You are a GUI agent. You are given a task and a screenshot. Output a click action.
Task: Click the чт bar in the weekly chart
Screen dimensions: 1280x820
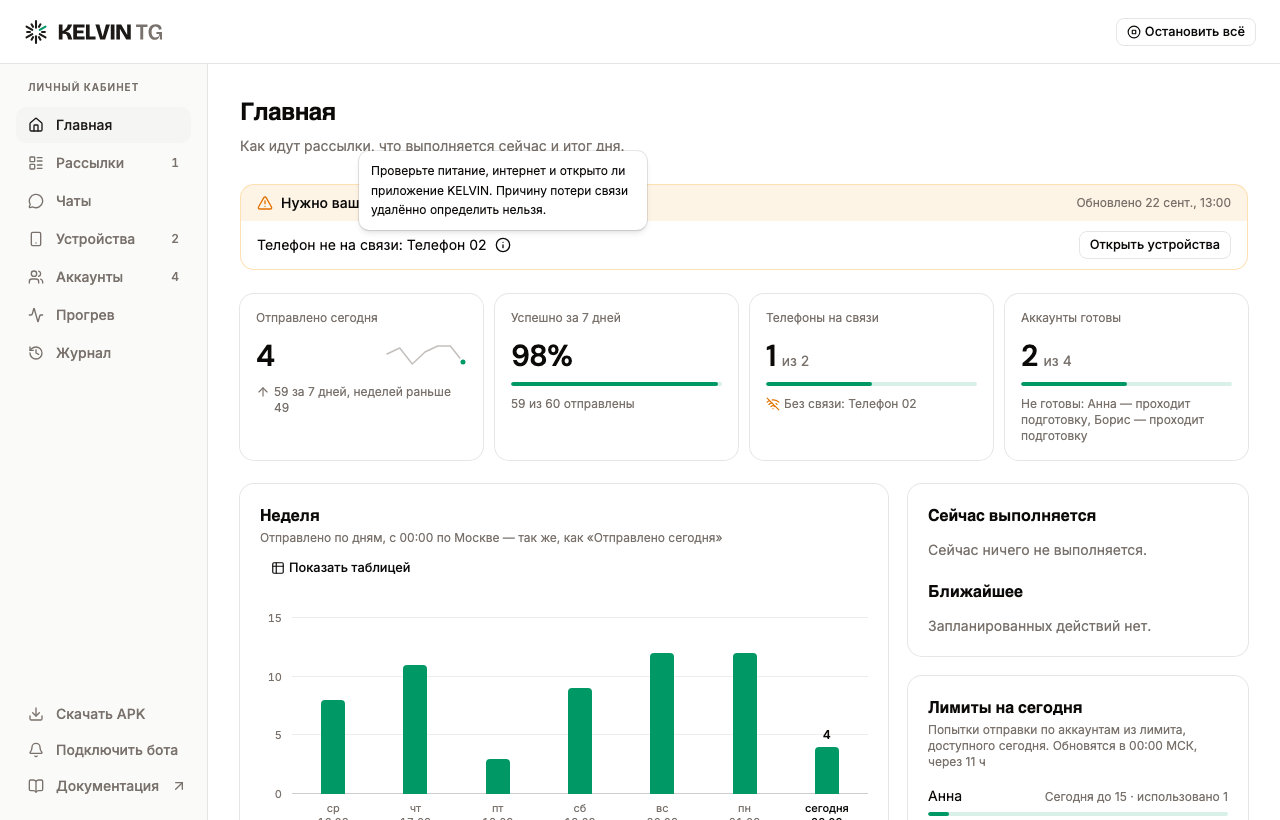(x=415, y=730)
